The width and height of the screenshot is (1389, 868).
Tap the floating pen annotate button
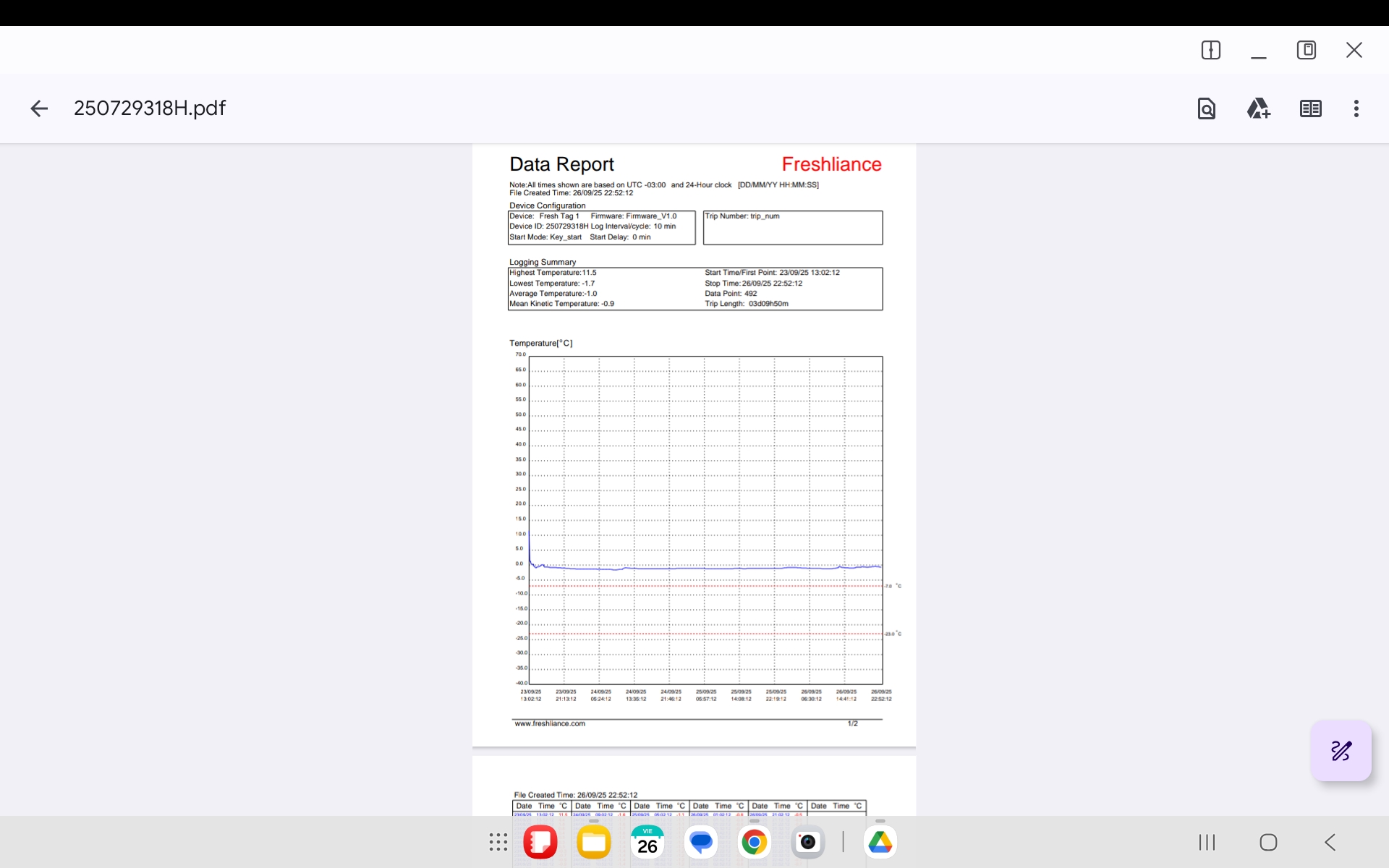1341,751
